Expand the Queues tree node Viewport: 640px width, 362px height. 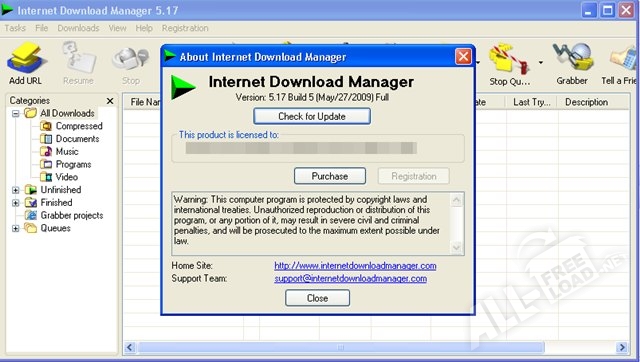point(16,228)
